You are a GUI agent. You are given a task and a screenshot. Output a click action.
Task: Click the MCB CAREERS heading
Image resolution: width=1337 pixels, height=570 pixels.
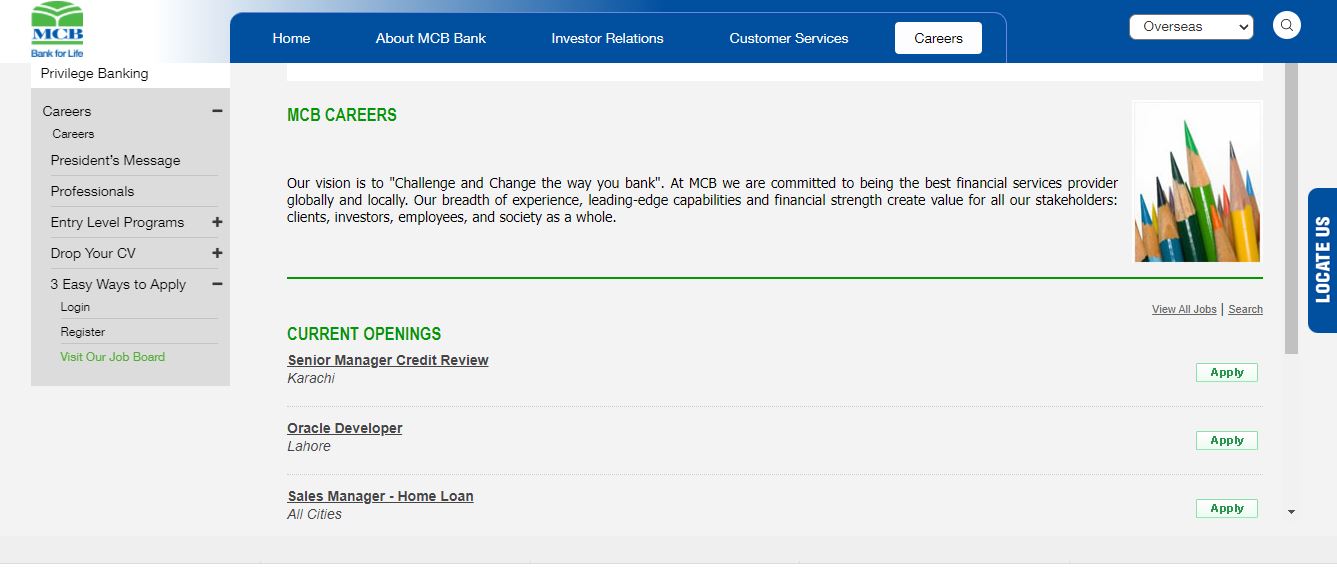342,115
